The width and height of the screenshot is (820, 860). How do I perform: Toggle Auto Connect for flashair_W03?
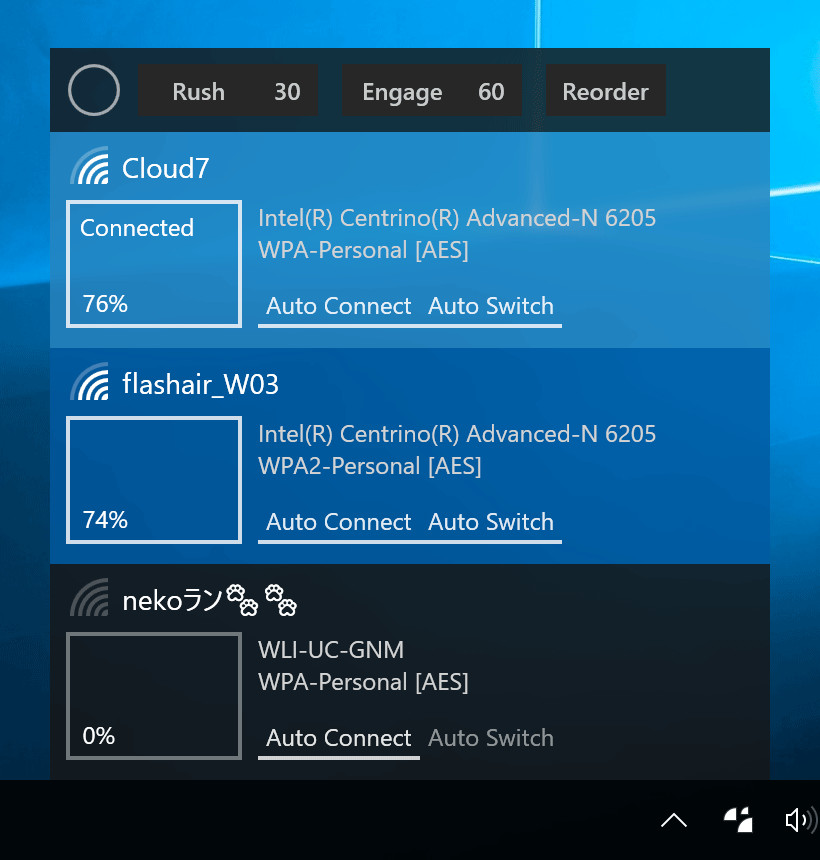click(338, 523)
